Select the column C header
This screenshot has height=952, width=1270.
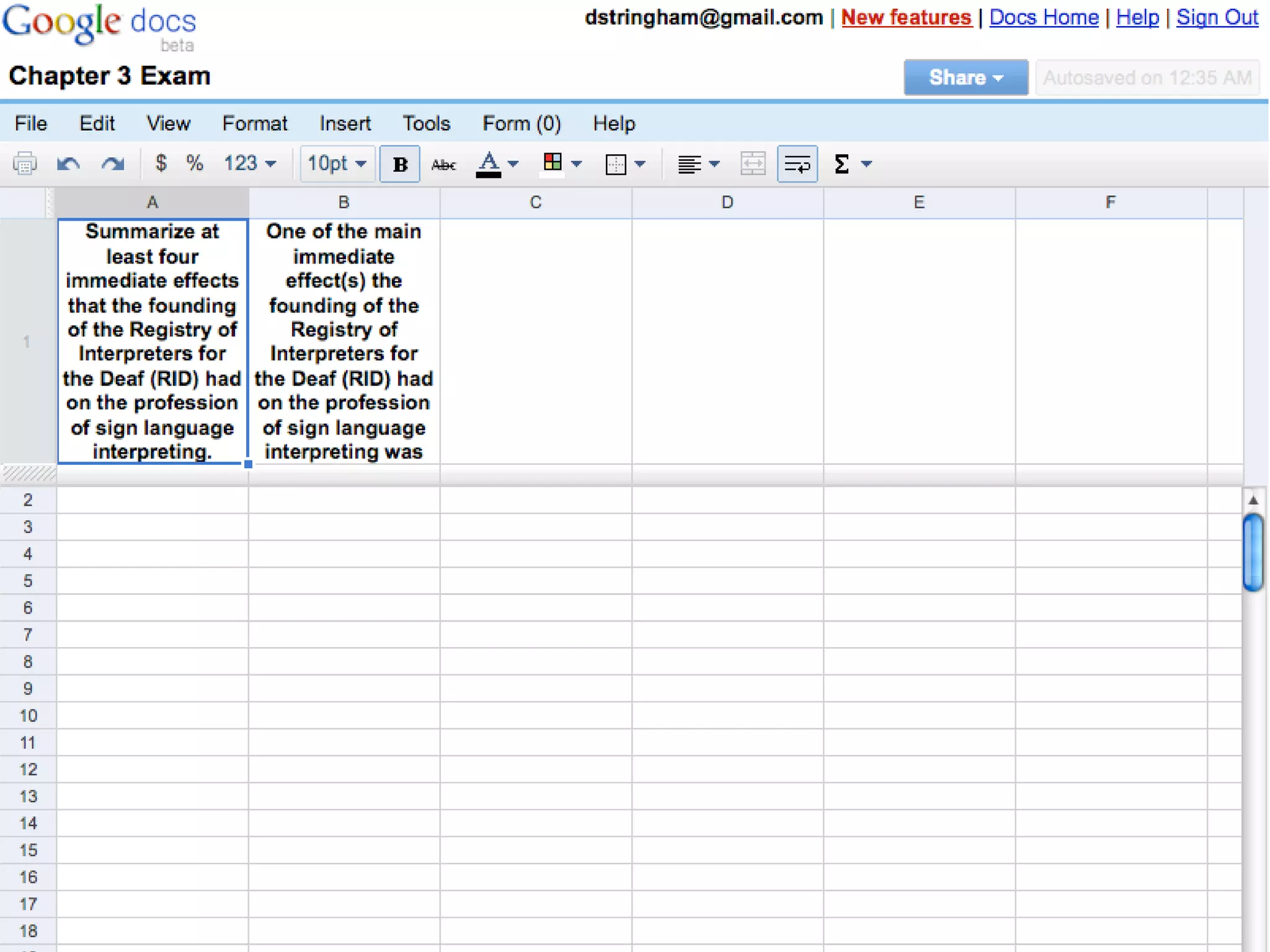click(536, 202)
